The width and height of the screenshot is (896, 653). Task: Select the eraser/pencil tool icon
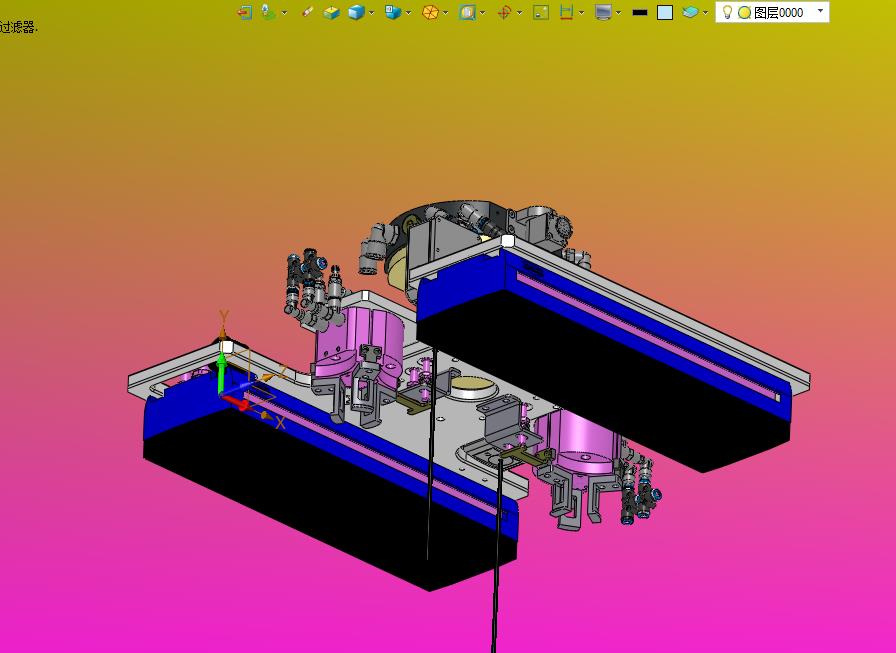pos(307,12)
